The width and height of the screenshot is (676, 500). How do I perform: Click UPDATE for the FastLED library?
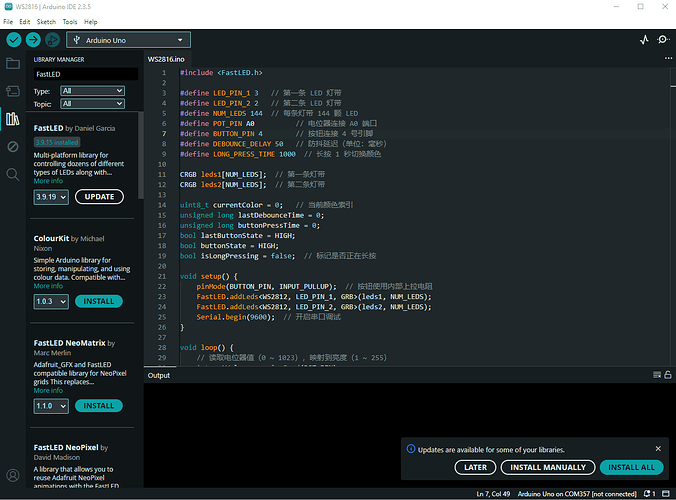(x=99, y=197)
